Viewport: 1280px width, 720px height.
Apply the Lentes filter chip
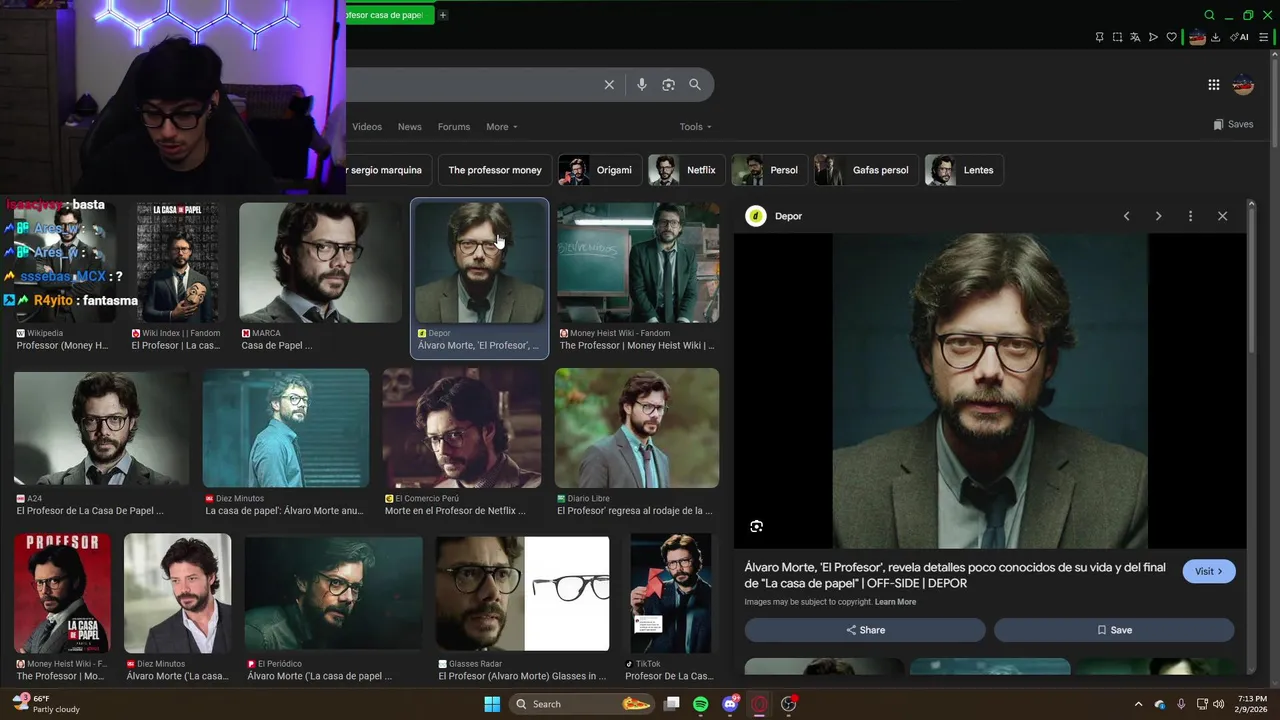pos(964,170)
